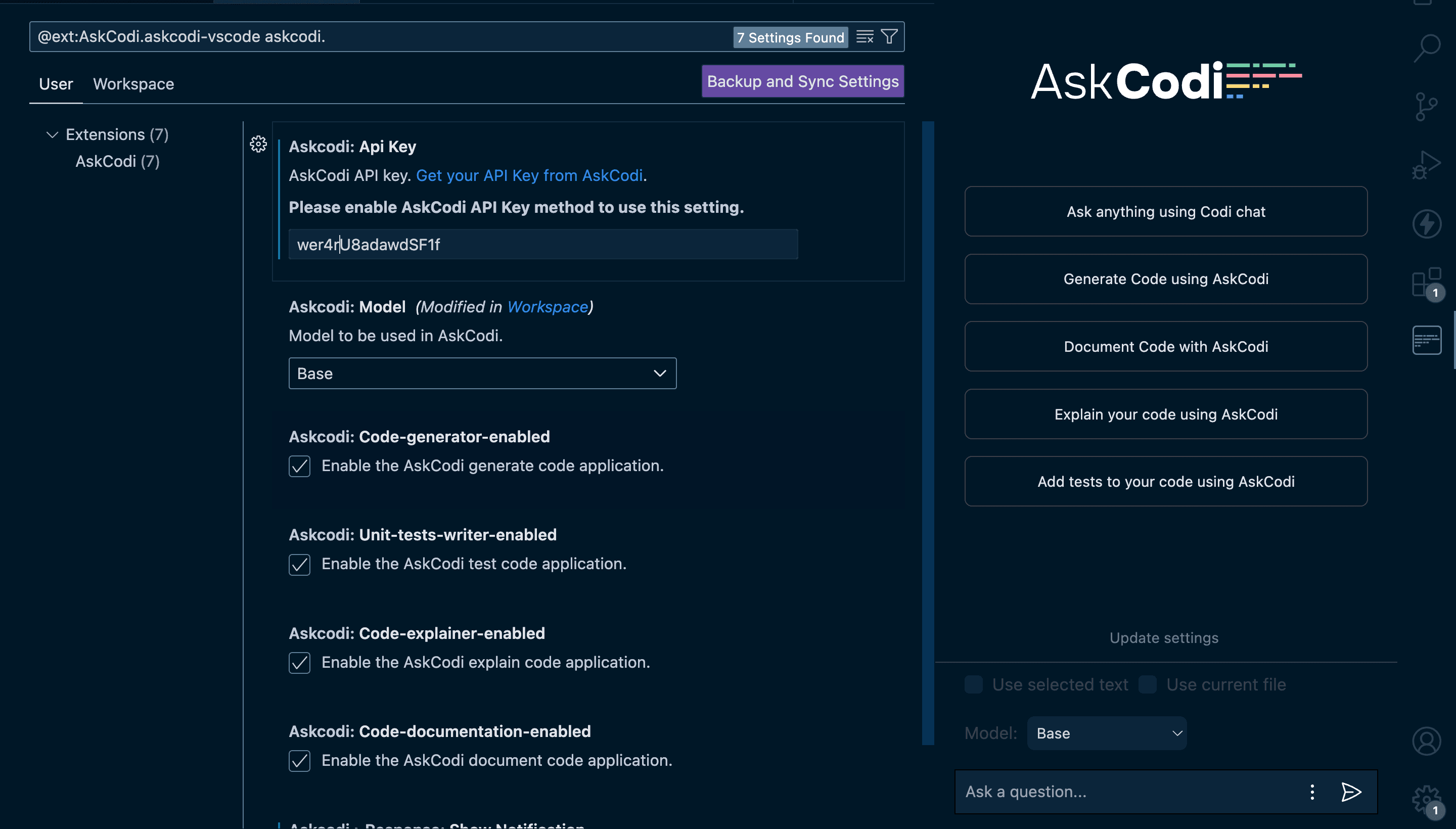
Task: Click the Askcodi: Unit-tests-writer-enabled heading
Action: (x=423, y=535)
